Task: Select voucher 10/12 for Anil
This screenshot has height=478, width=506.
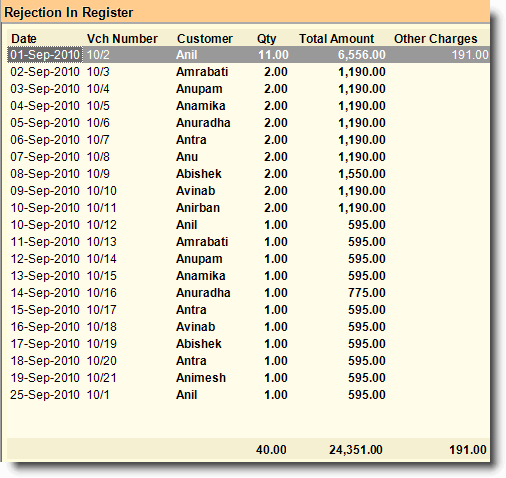Action: pos(248,225)
